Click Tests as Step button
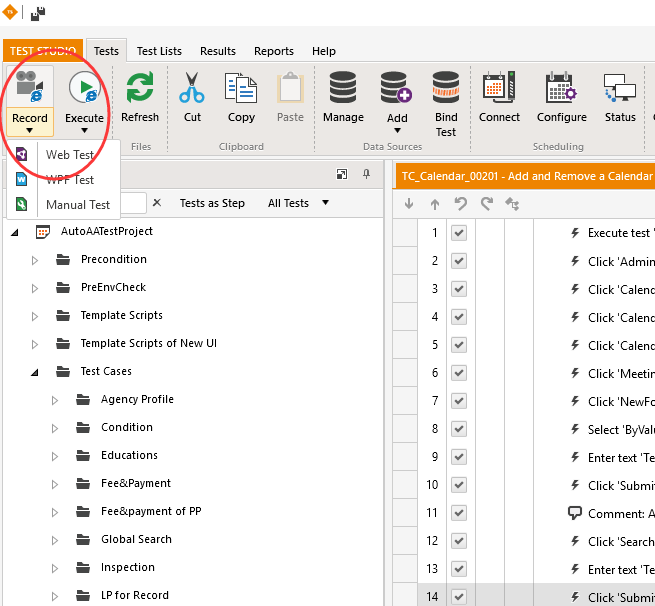The width and height of the screenshot is (655, 606). point(212,203)
